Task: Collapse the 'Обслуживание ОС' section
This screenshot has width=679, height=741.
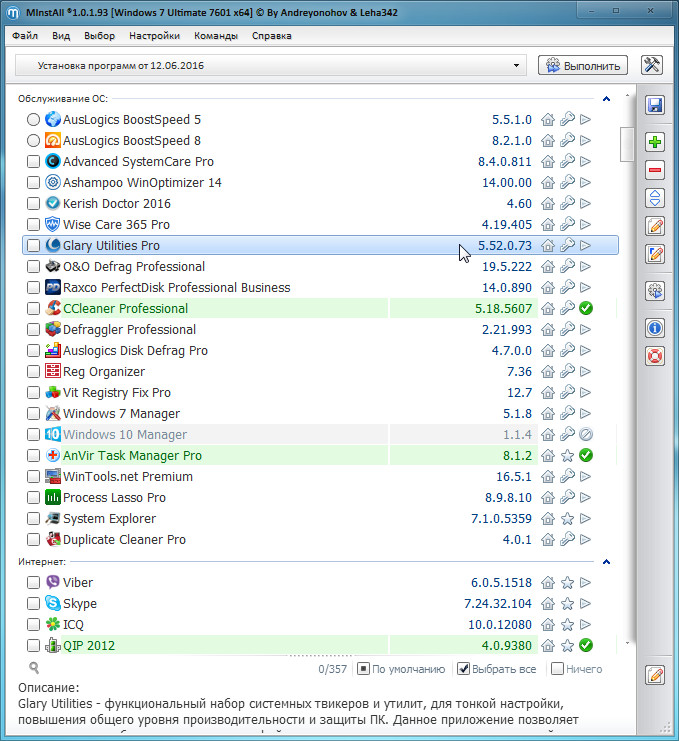Action: pos(606,99)
